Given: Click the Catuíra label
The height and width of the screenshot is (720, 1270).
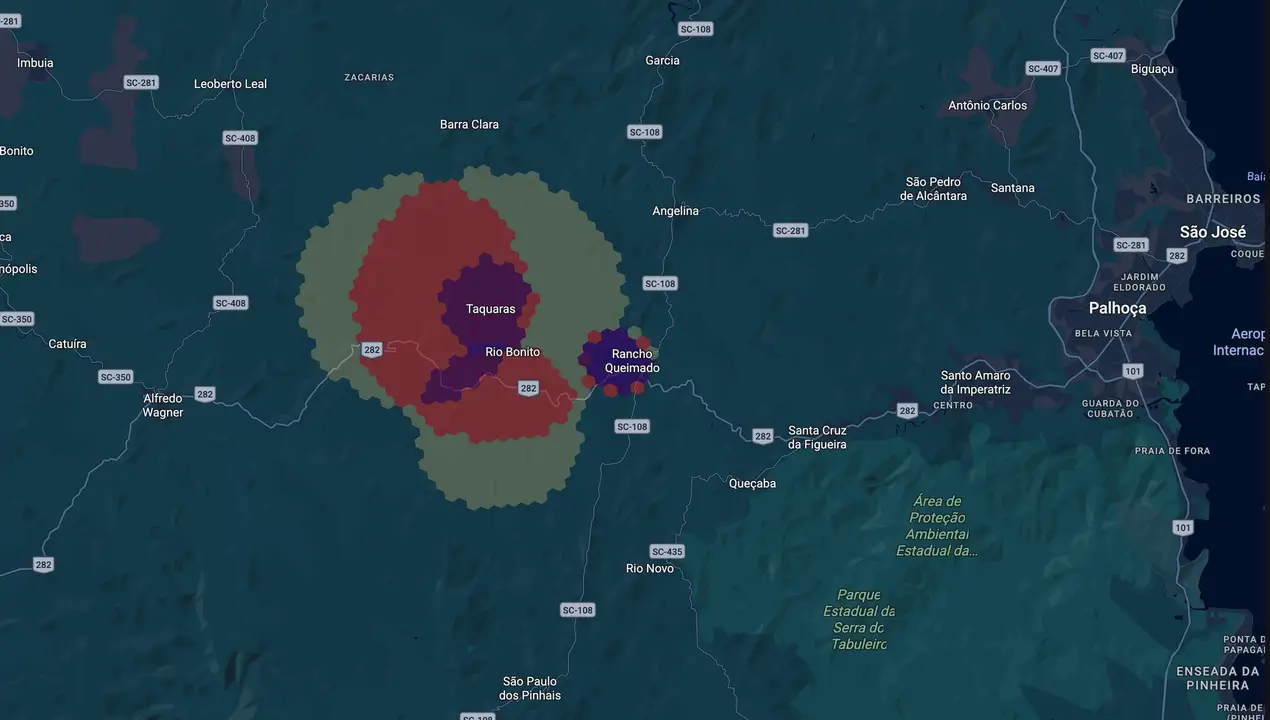Looking at the screenshot, I should (67, 344).
